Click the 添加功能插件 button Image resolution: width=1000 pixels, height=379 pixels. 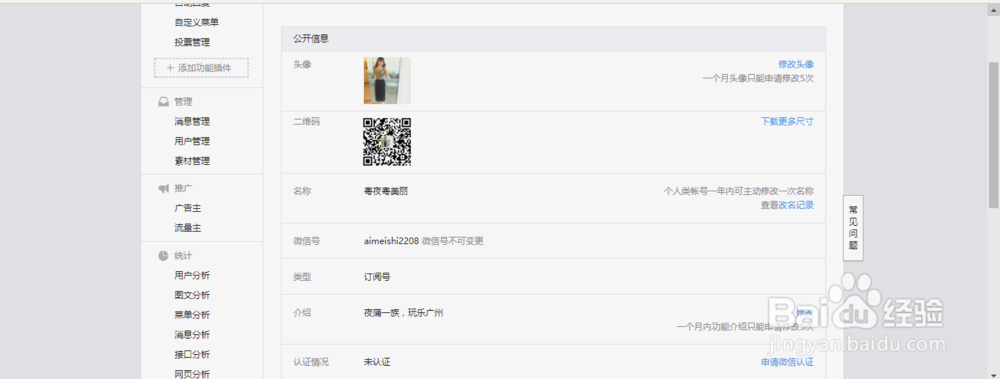202,68
